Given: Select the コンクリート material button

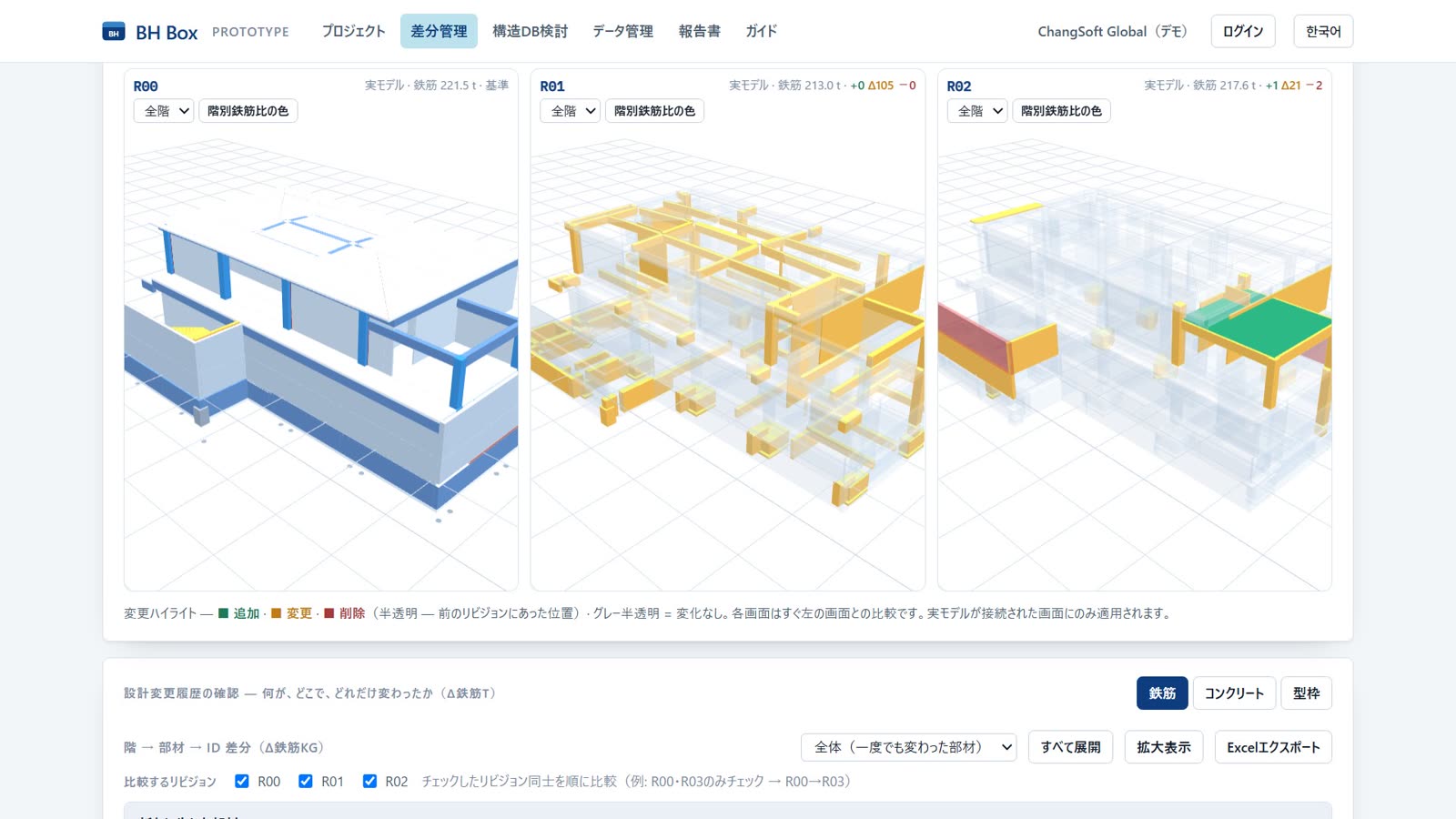Looking at the screenshot, I should (x=1234, y=693).
